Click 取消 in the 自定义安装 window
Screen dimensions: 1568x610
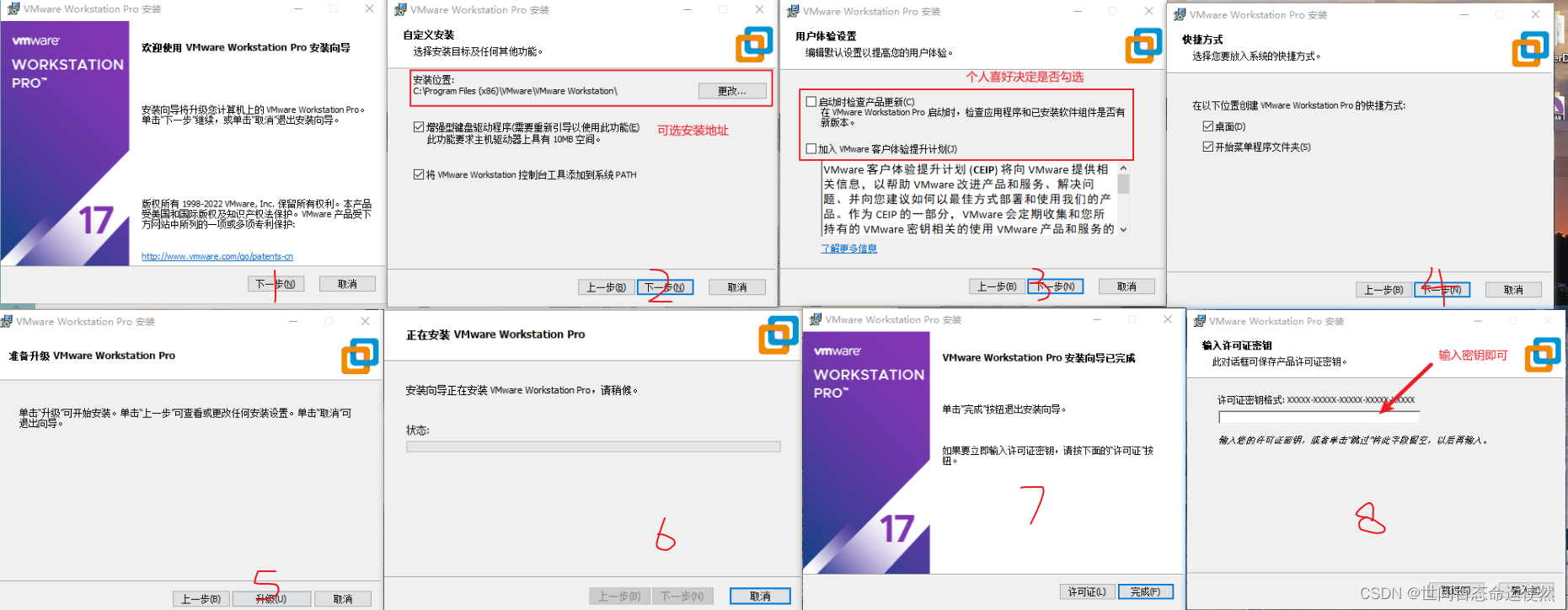tap(737, 287)
